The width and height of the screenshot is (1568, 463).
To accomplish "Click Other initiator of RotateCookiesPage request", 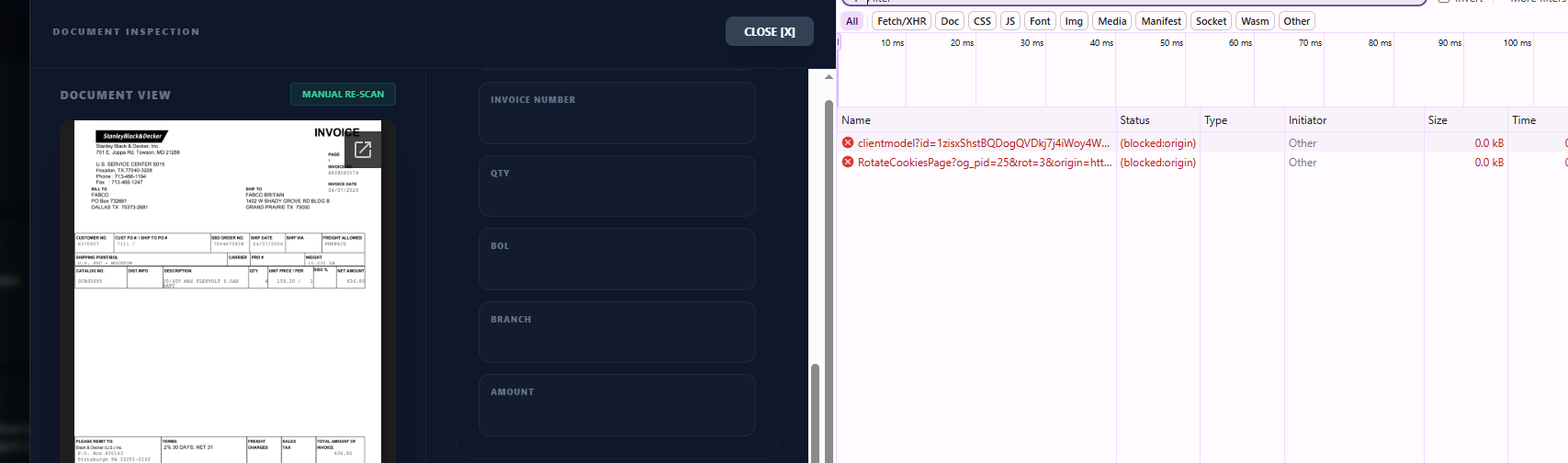I will coord(1303,162).
